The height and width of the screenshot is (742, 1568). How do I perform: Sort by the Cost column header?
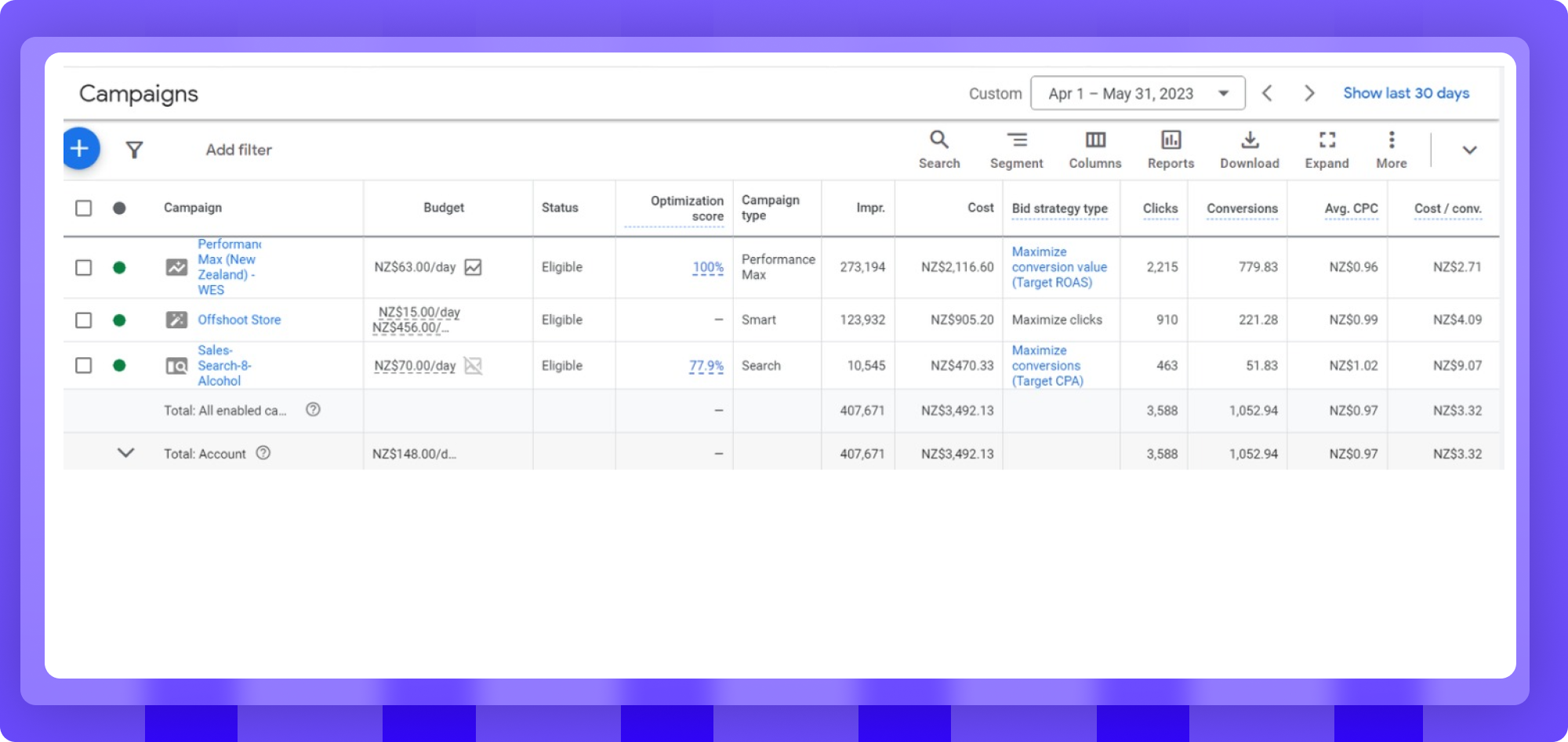980,208
